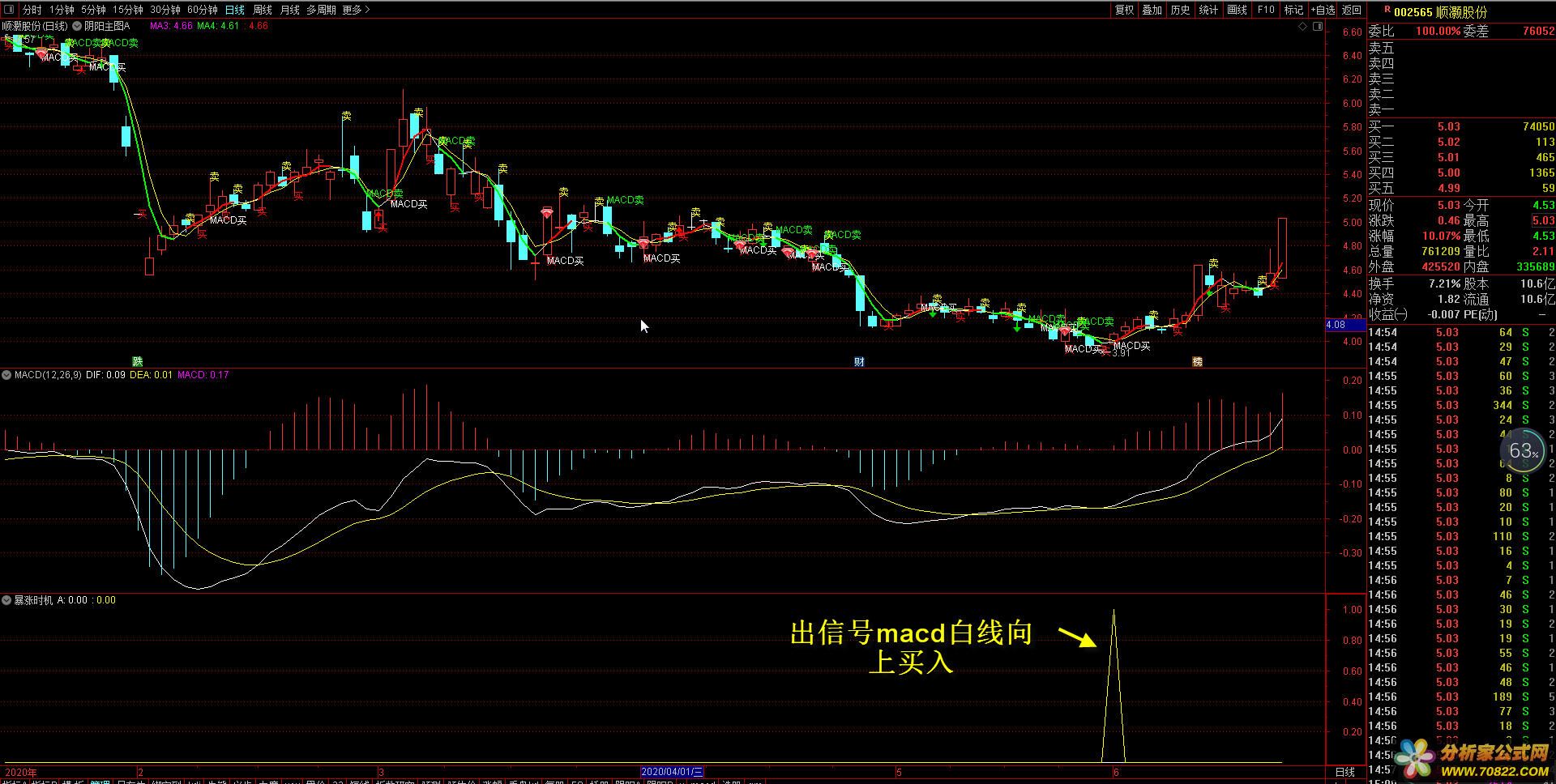
Task: Open the 历史 history button
Action: click(1180, 10)
